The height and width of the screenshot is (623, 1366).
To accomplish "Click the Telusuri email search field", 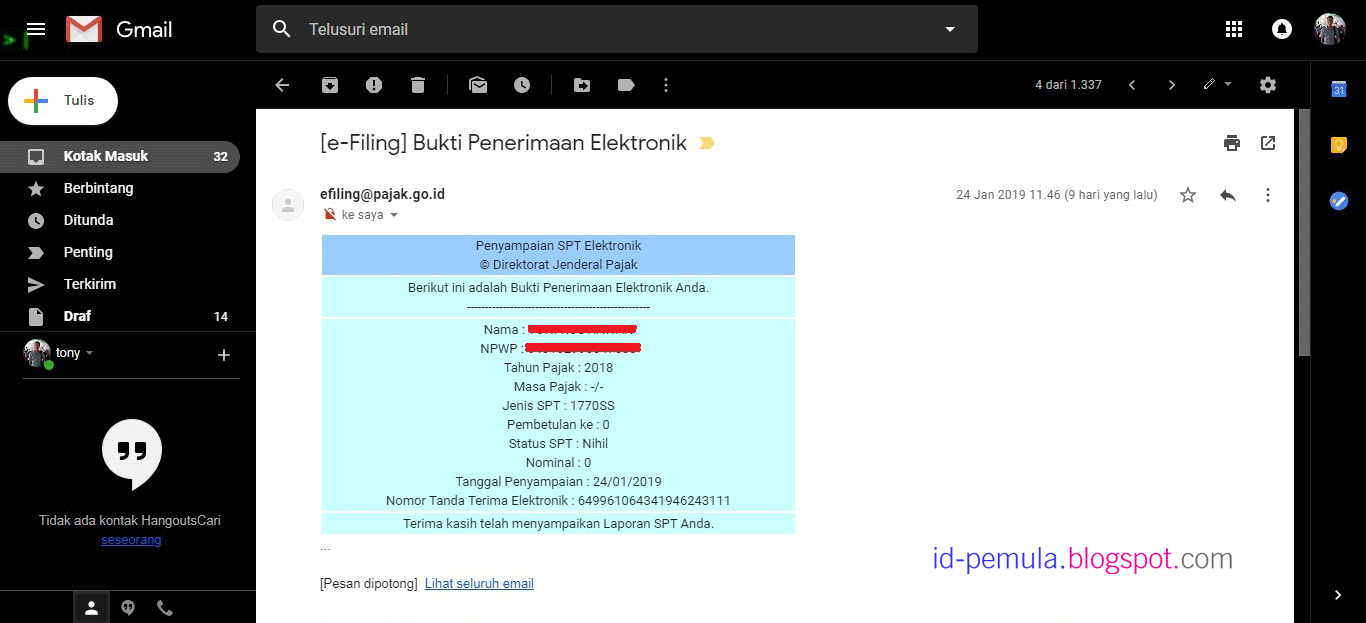I will [x=616, y=29].
